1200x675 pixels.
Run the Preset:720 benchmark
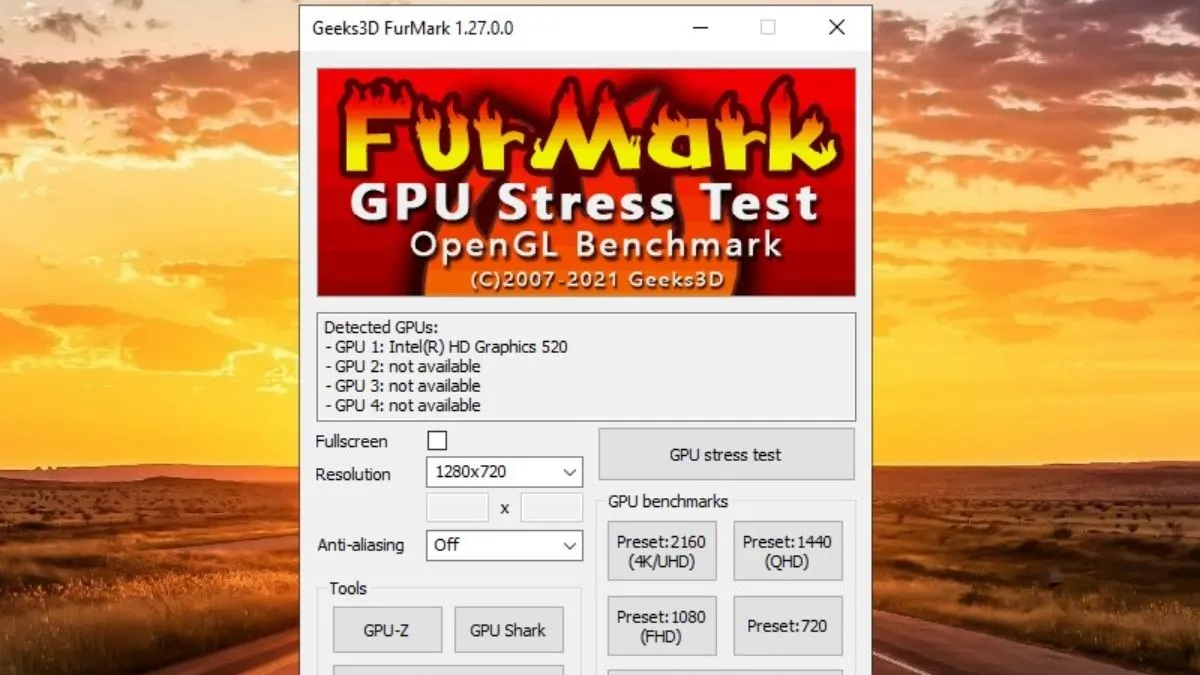pos(787,626)
